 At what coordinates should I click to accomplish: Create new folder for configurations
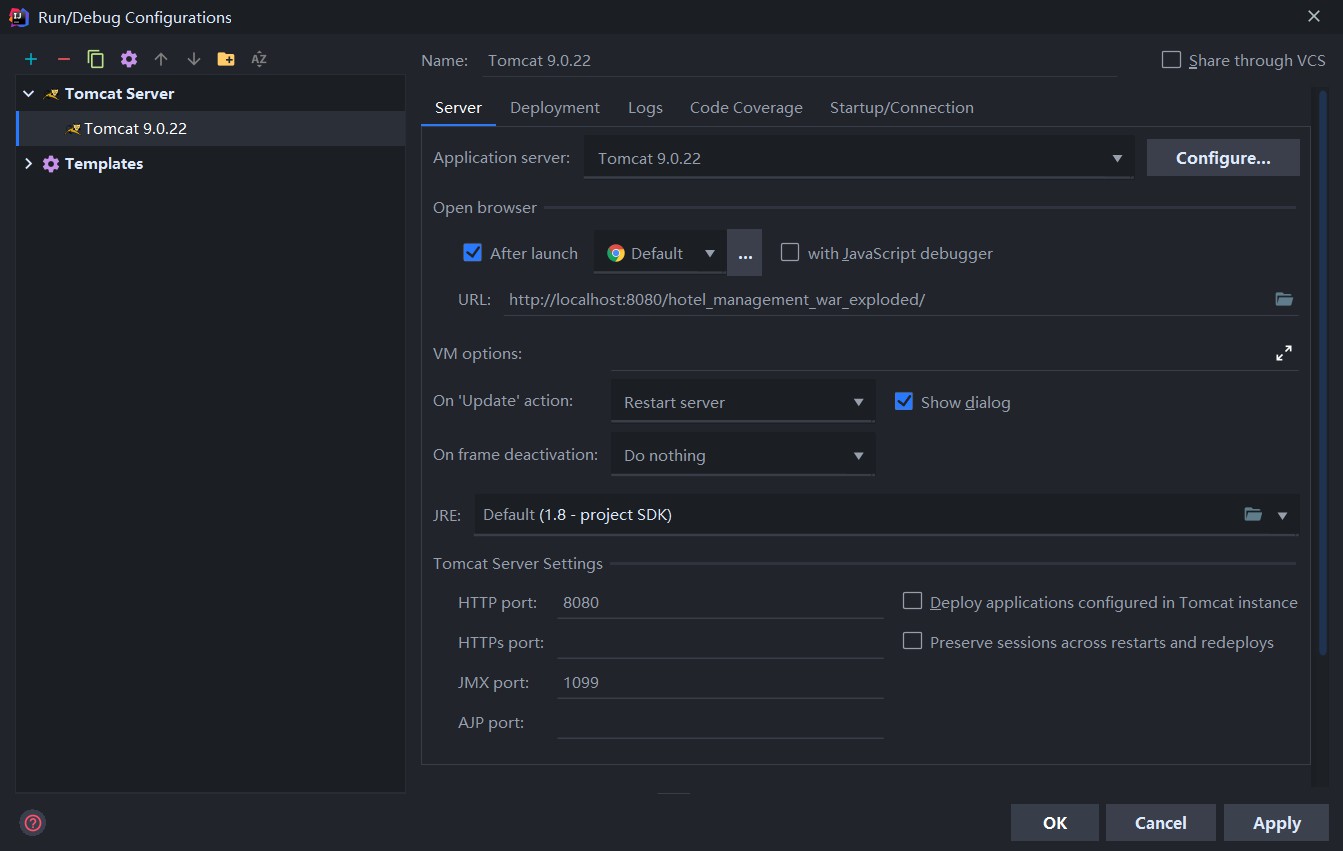pos(226,60)
